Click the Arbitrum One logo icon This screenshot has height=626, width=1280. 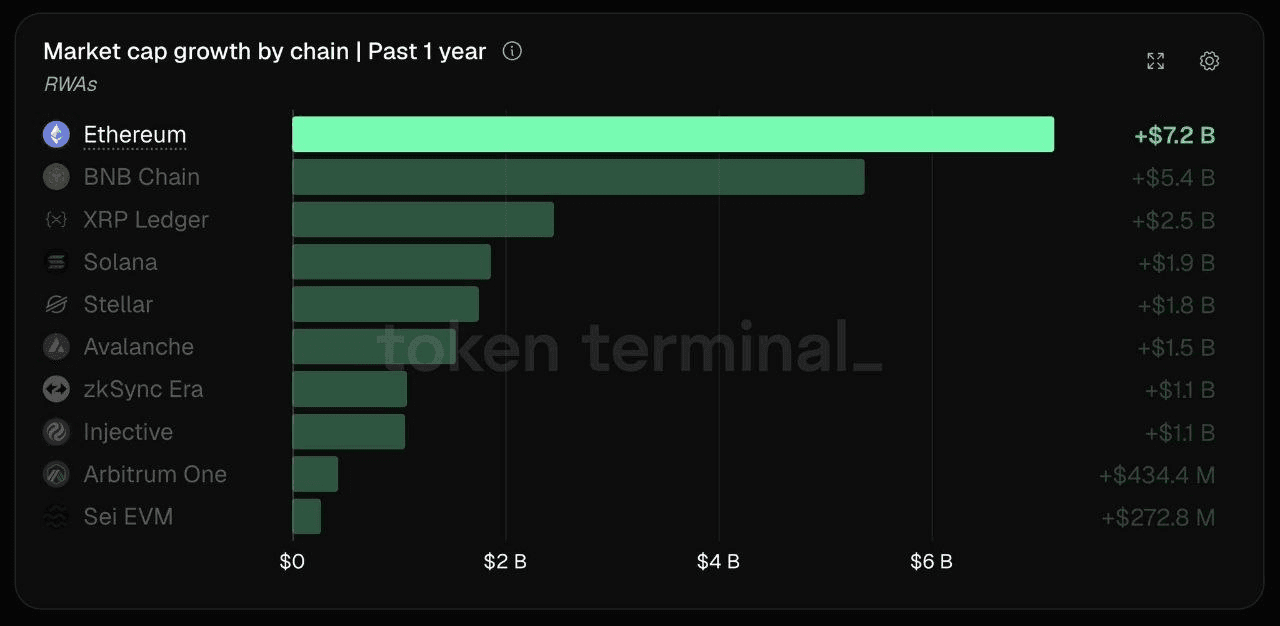click(x=56, y=474)
